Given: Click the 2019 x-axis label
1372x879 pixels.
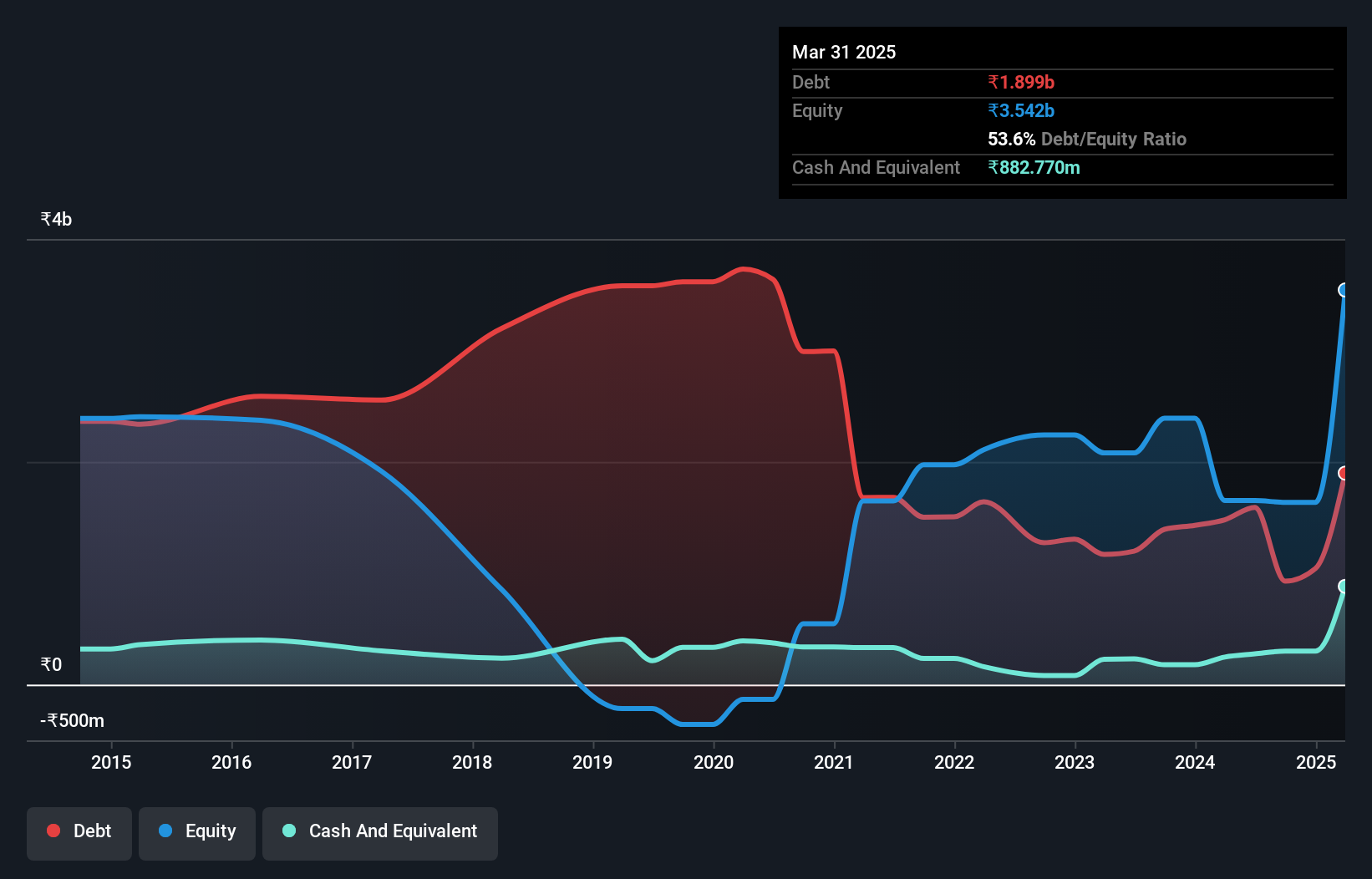Looking at the screenshot, I should [x=592, y=762].
